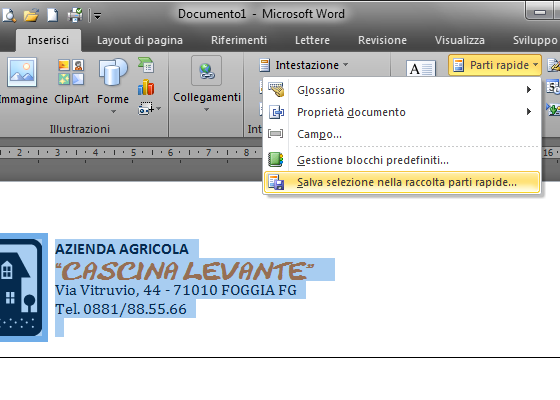Open the Riferimenti tab

coord(239,40)
